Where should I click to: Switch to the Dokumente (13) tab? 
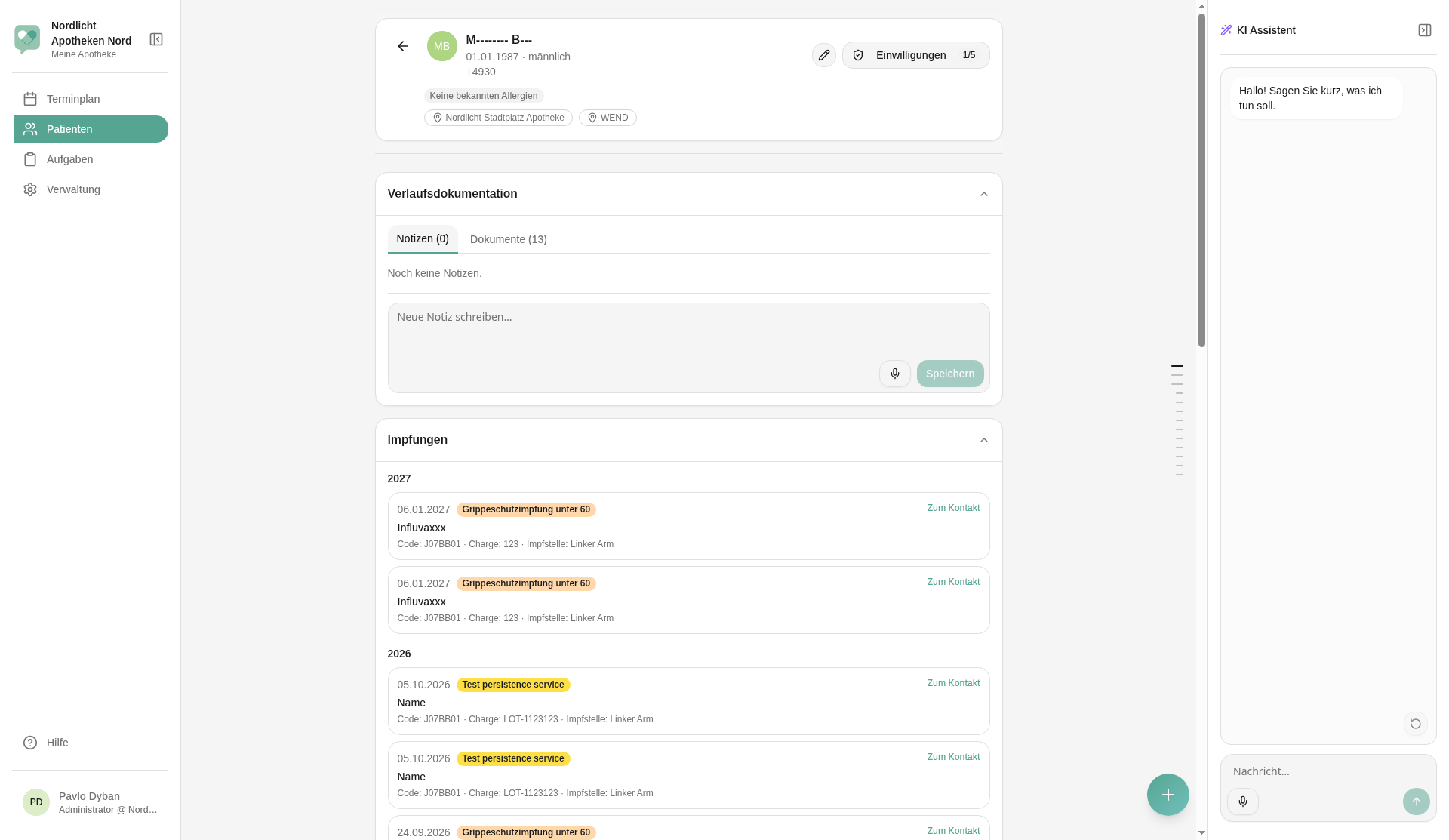point(509,239)
